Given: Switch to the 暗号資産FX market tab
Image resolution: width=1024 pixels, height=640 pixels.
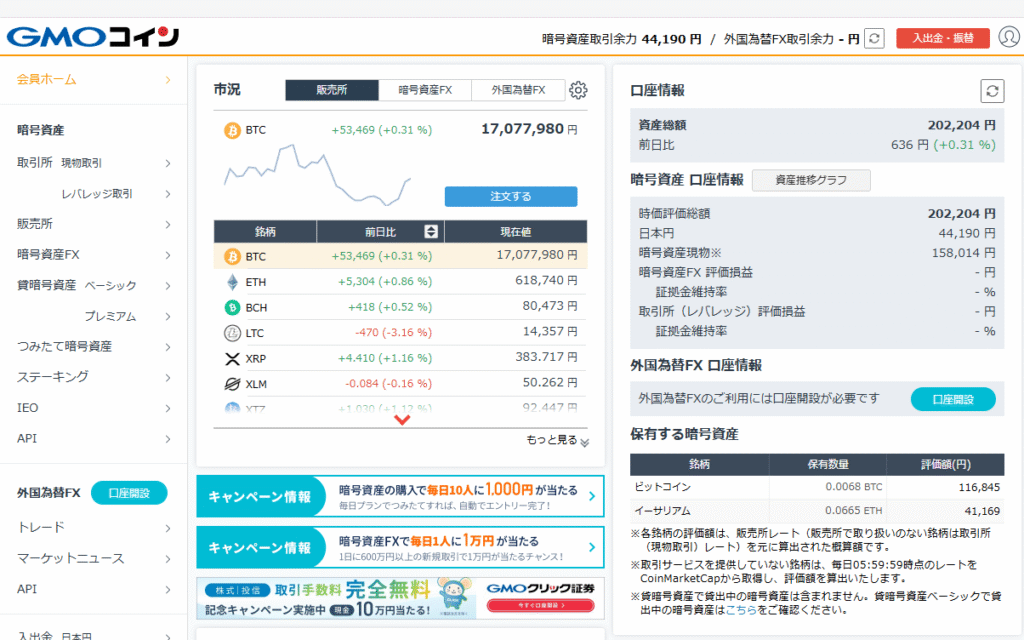Looking at the screenshot, I should click(x=425, y=90).
